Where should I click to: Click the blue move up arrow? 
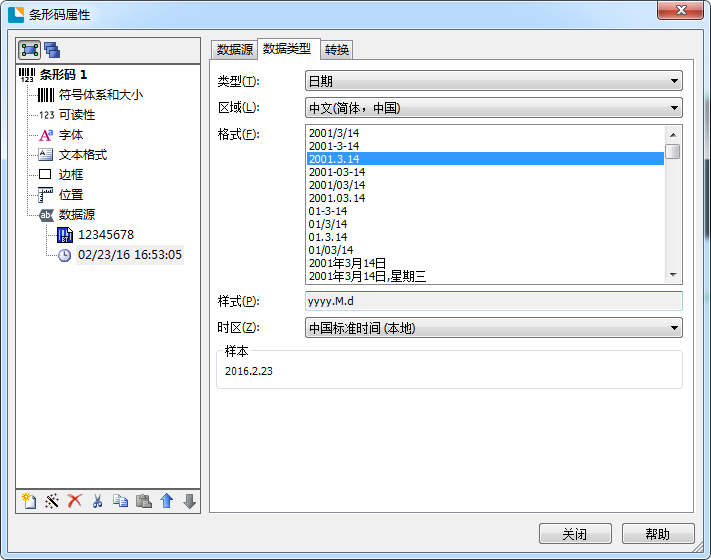click(x=167, y=500)
